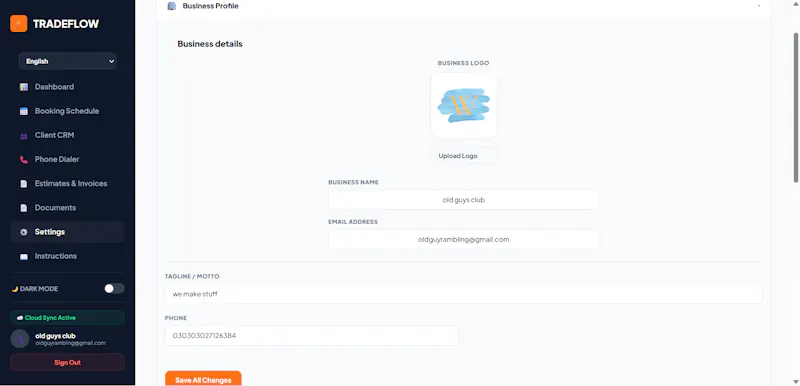Click the 'BUSINESS NAME' field label
The height and width of the screenshot is (386, 800).
pyautogui.click(x=353, y=182)
